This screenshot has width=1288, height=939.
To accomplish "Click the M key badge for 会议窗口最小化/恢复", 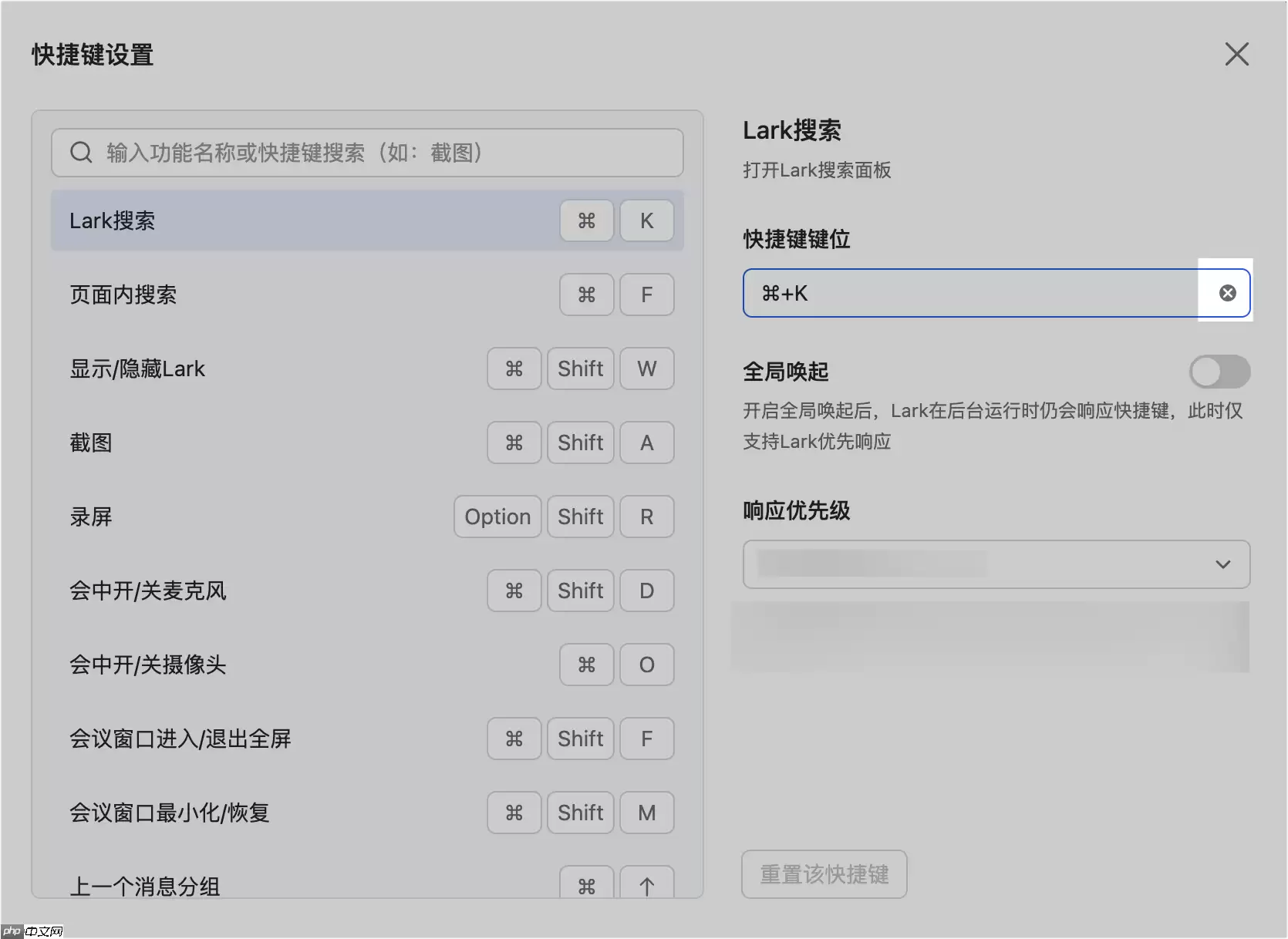I will (x=646, y=812).
